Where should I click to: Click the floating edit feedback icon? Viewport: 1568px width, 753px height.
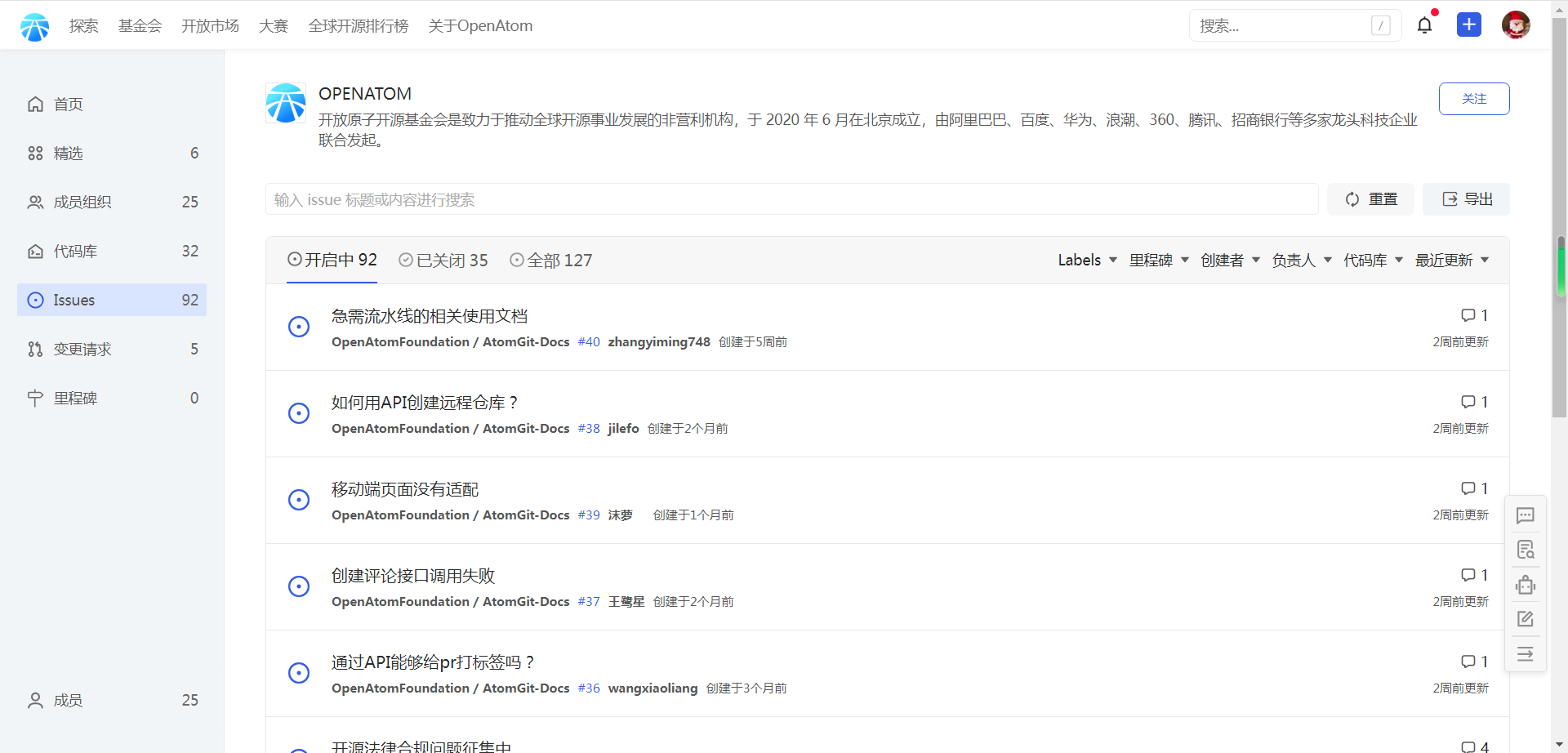[1525, 619]
